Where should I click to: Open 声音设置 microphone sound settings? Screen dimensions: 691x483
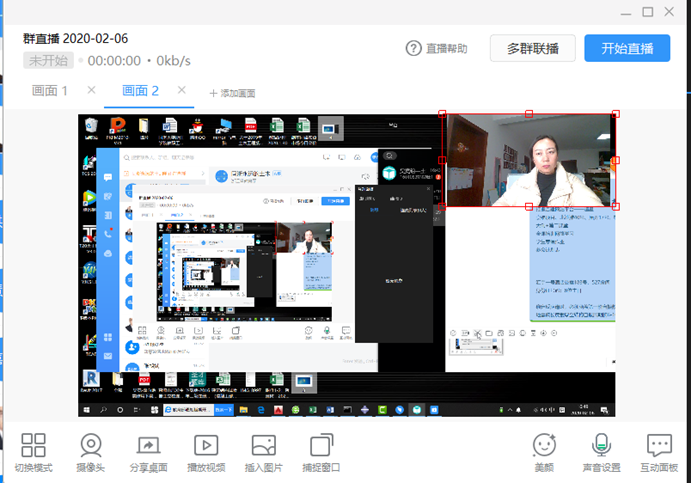tap(602, 446)
